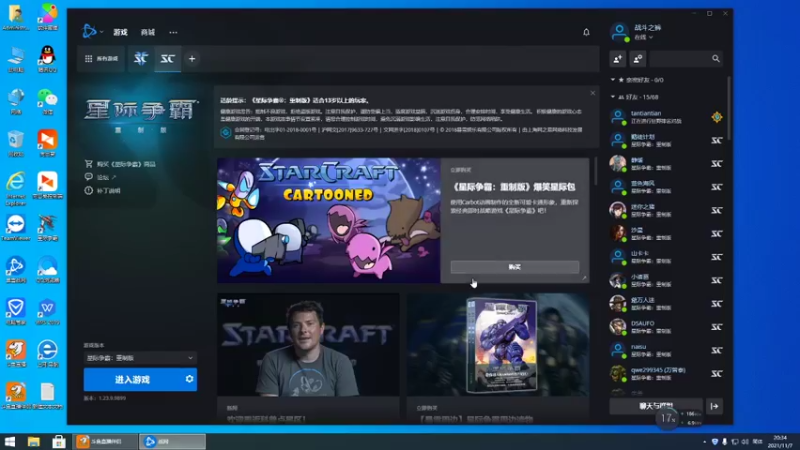The width and height of the screenshot is (800, 450).
Task: Switch to the Battle.net taskbar window
Action: (172, 441)
